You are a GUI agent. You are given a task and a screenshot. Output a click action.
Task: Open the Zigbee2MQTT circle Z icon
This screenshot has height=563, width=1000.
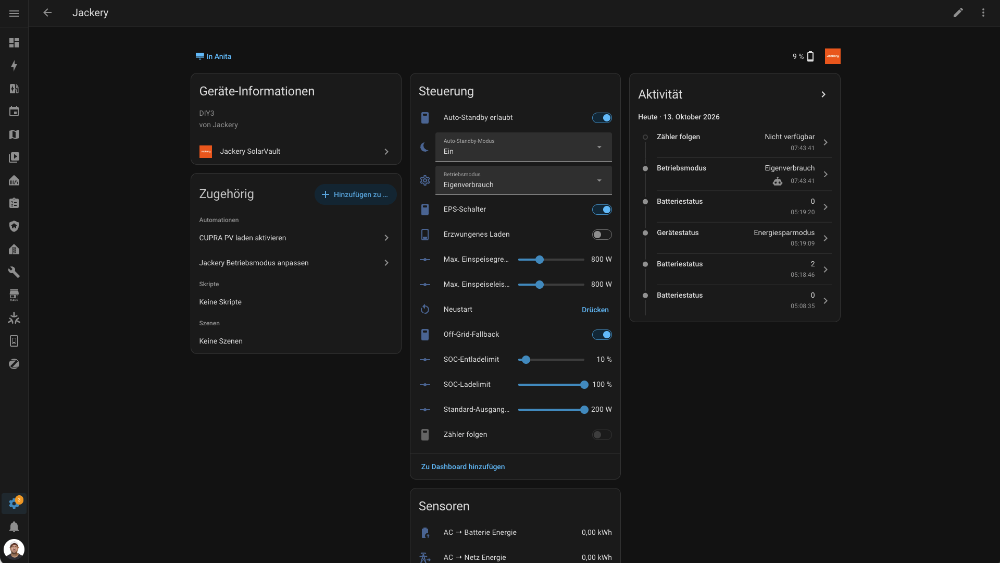pyautogui.click(x=14, y=364)
